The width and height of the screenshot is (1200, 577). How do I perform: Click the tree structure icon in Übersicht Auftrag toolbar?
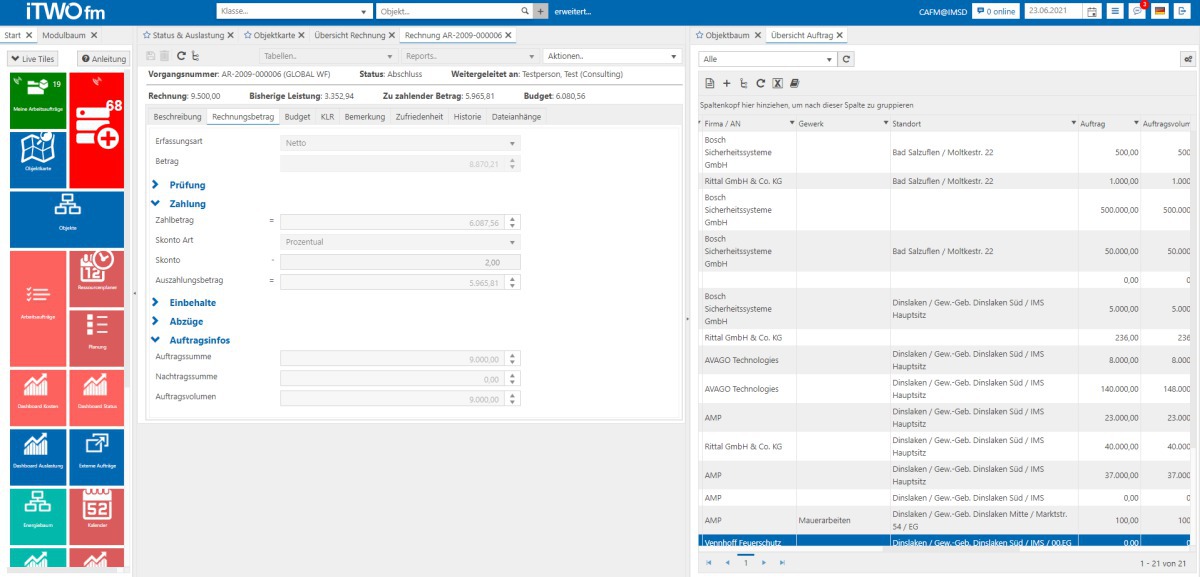coord(744,83)
